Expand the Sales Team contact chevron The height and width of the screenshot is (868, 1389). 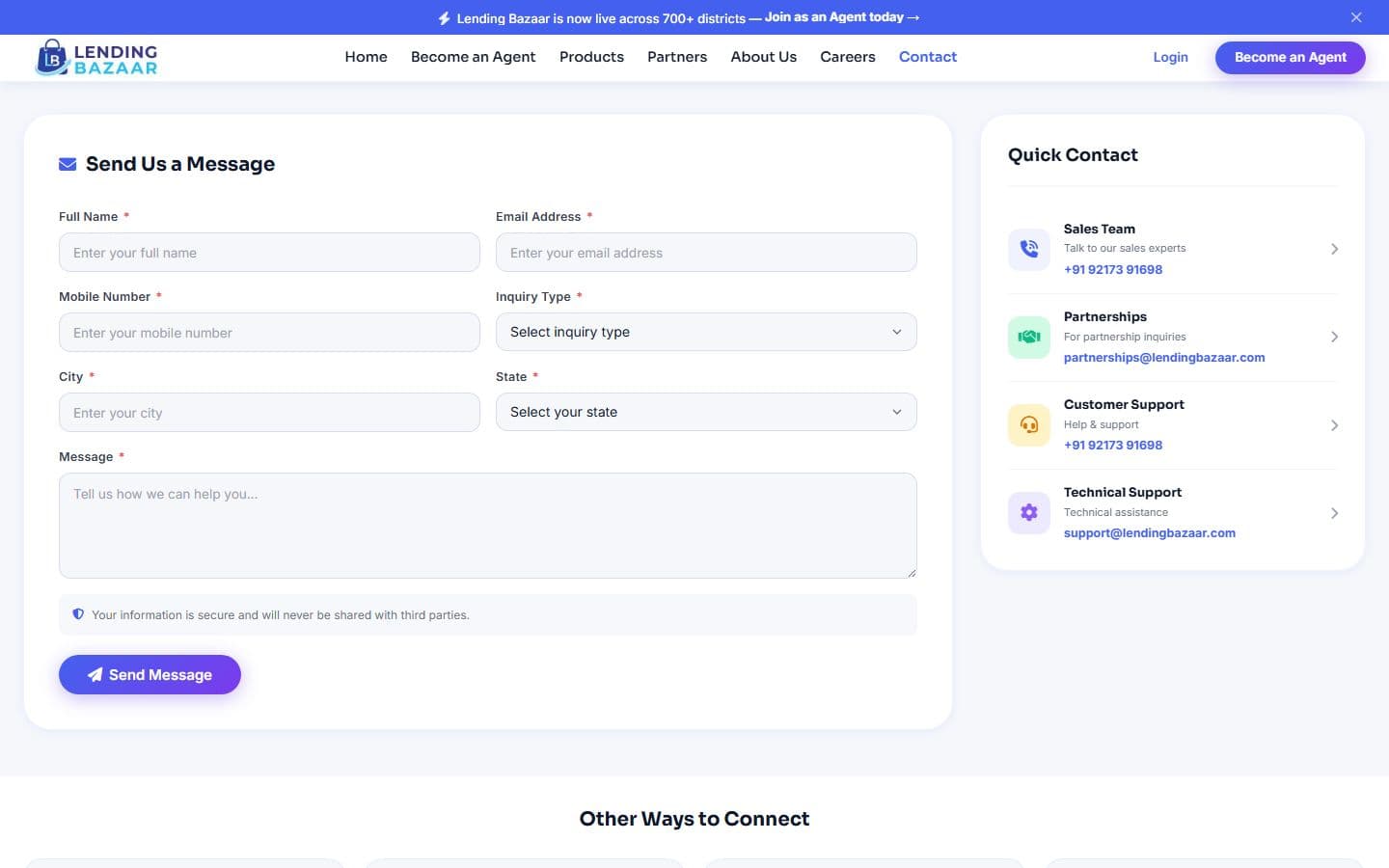point(1334,249)
